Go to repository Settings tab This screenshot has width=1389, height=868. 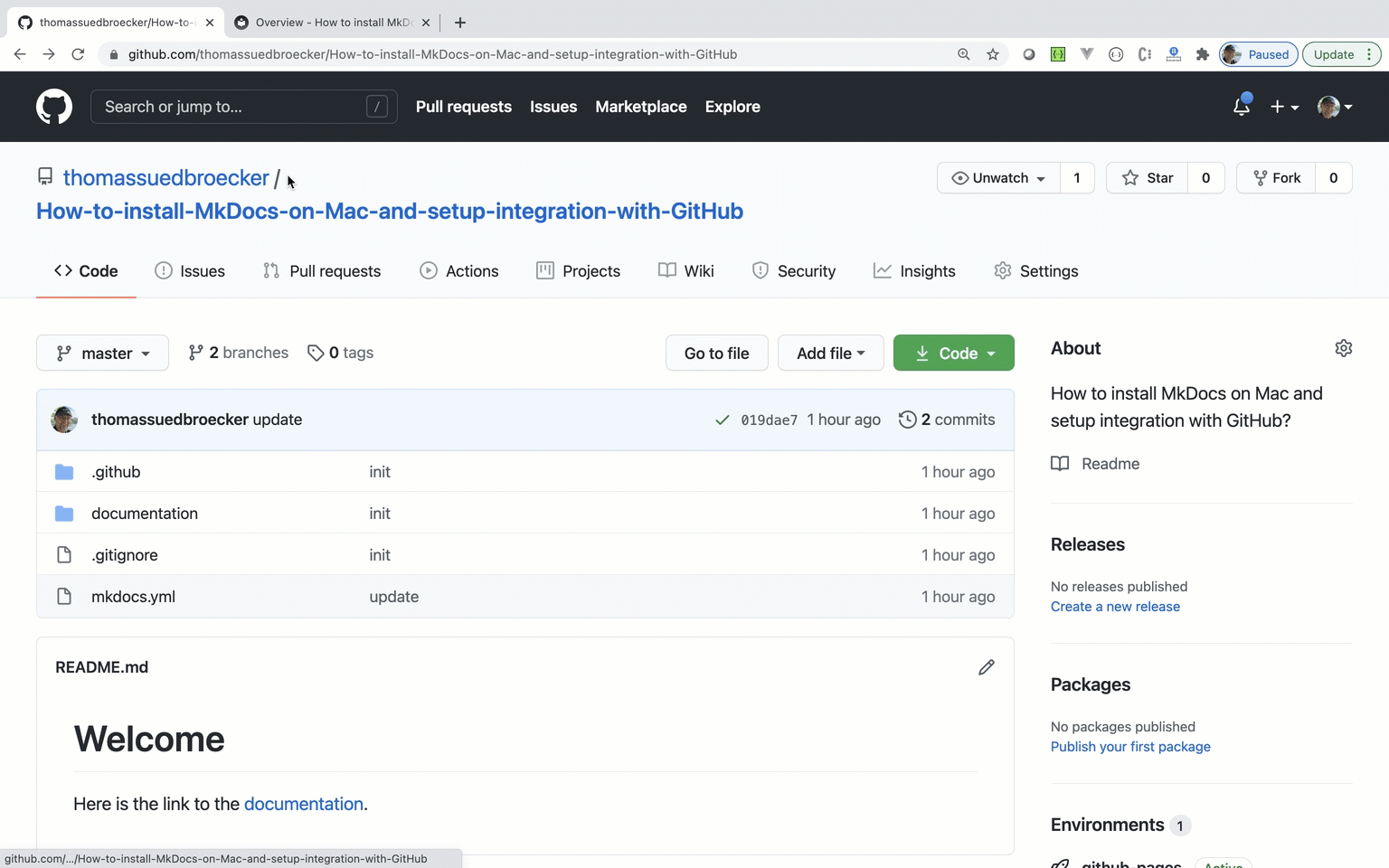[1036, 271]
